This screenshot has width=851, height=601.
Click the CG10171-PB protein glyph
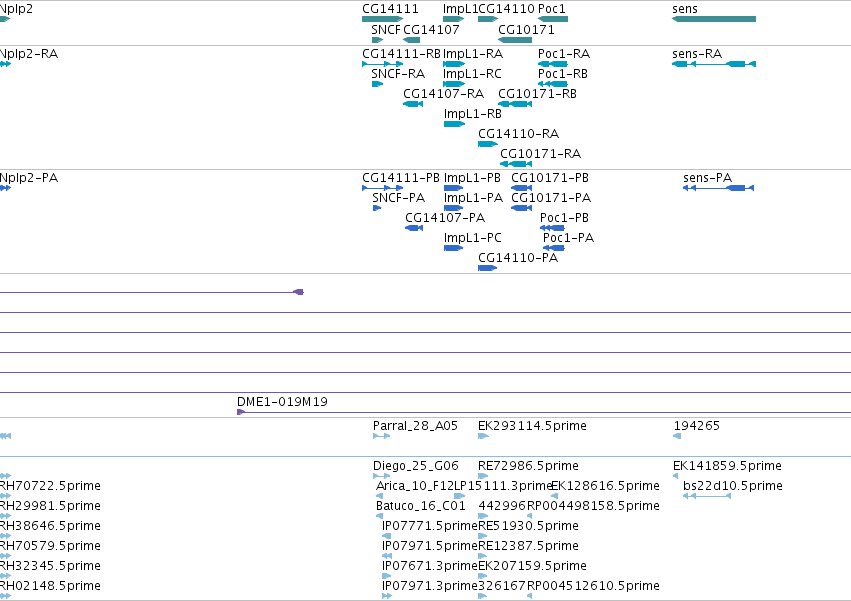pos(522,188)
